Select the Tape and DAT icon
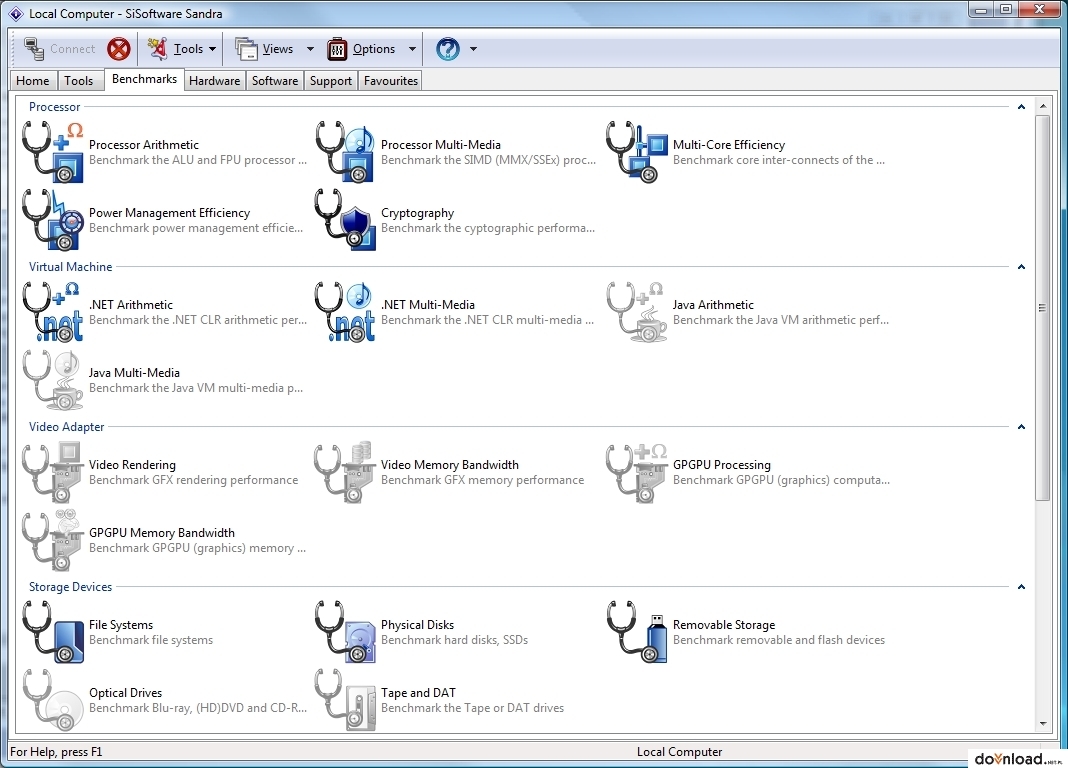 345,700
